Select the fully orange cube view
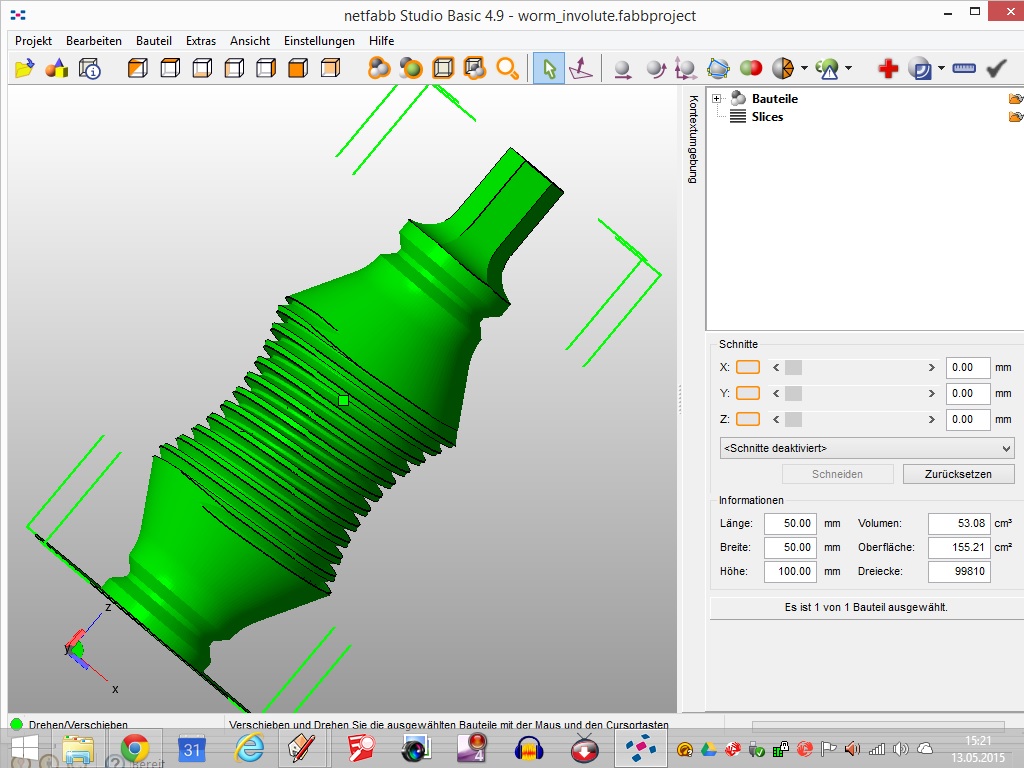 [297, 68]
